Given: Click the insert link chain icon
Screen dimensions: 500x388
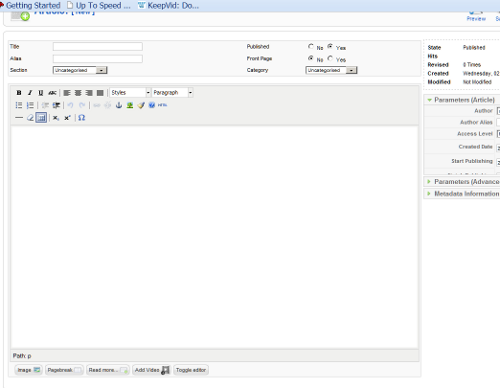Looking at the screenshot, I should coord(97,105).
